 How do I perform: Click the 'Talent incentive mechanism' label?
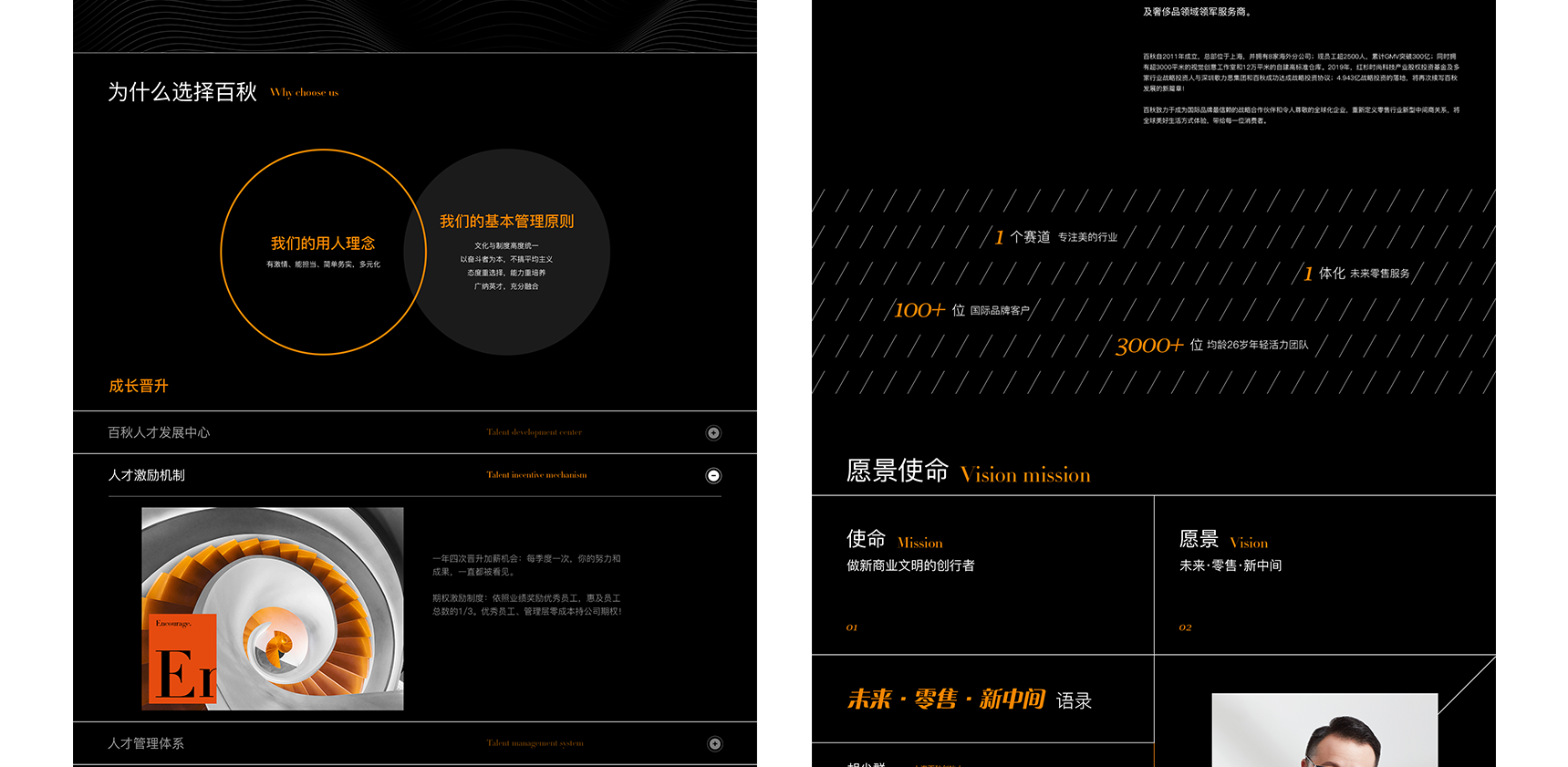coord(536,475)
